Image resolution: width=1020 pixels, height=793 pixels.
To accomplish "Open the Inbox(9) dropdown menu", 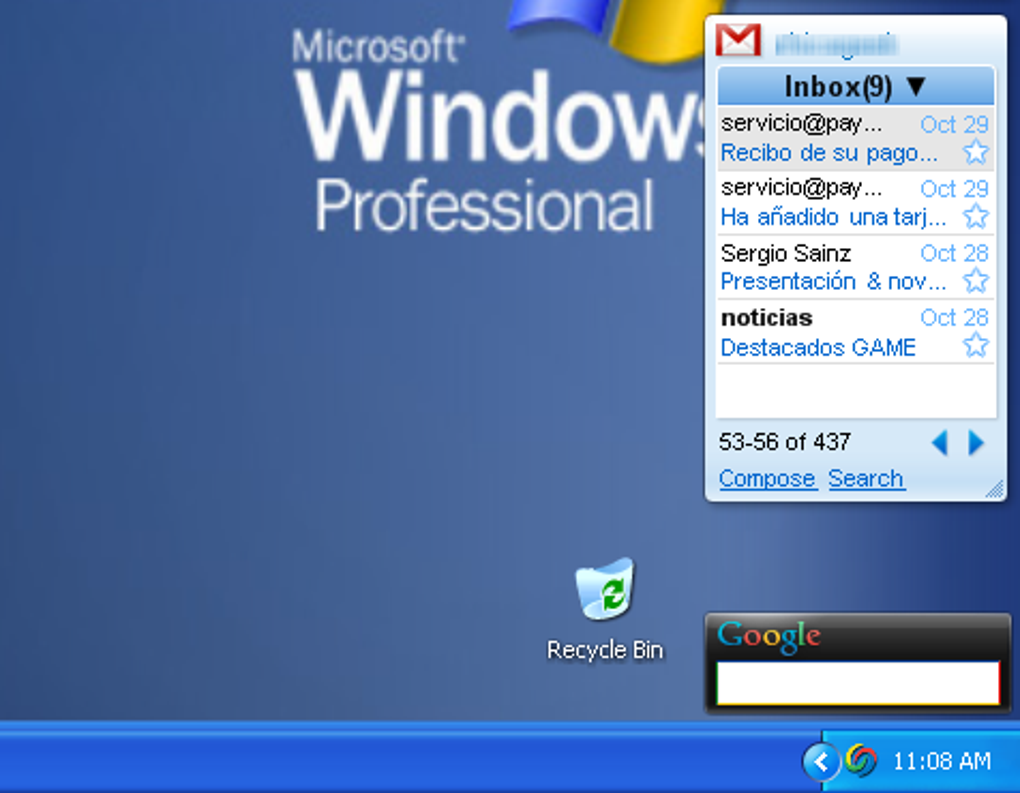I will pyautogui.click(x=855, y=87).
